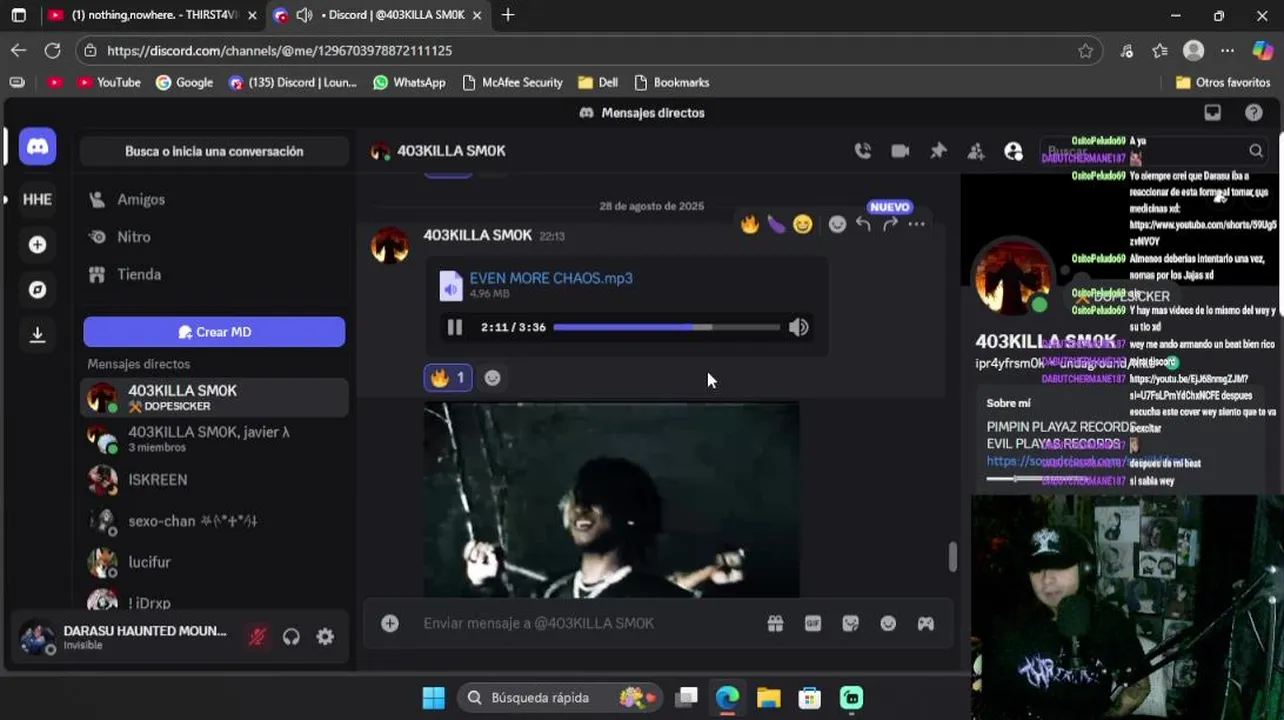Open new browser tab plus button

[508, 15]
